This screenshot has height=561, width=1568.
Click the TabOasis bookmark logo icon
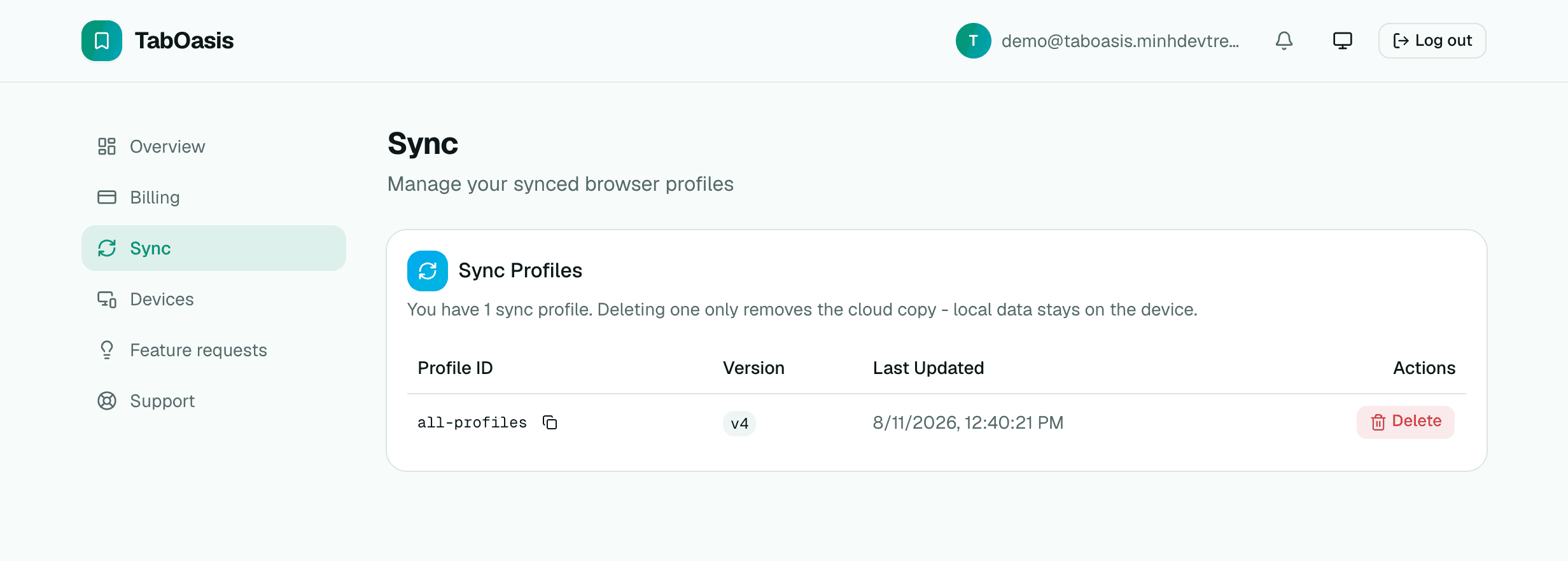[102, 41]
